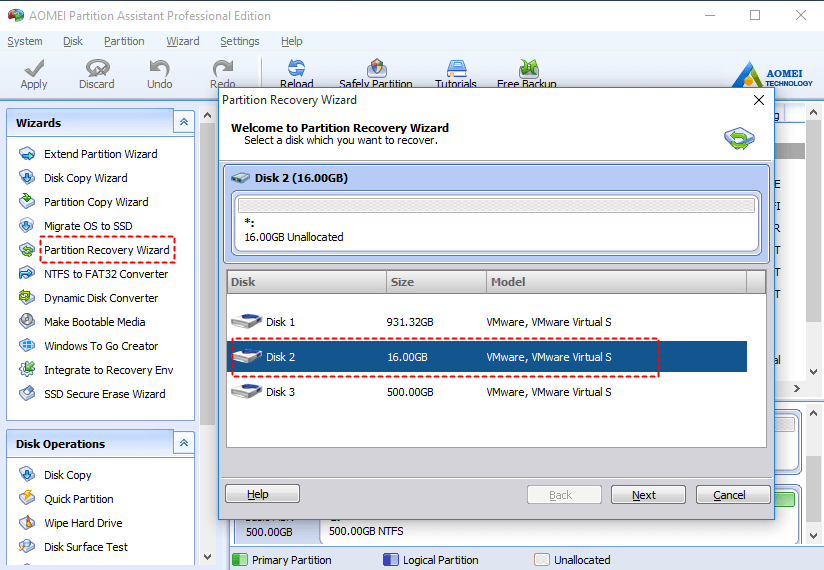
Task: Start Partition Copy Wizard icon
Action: [x=27, y=202]
